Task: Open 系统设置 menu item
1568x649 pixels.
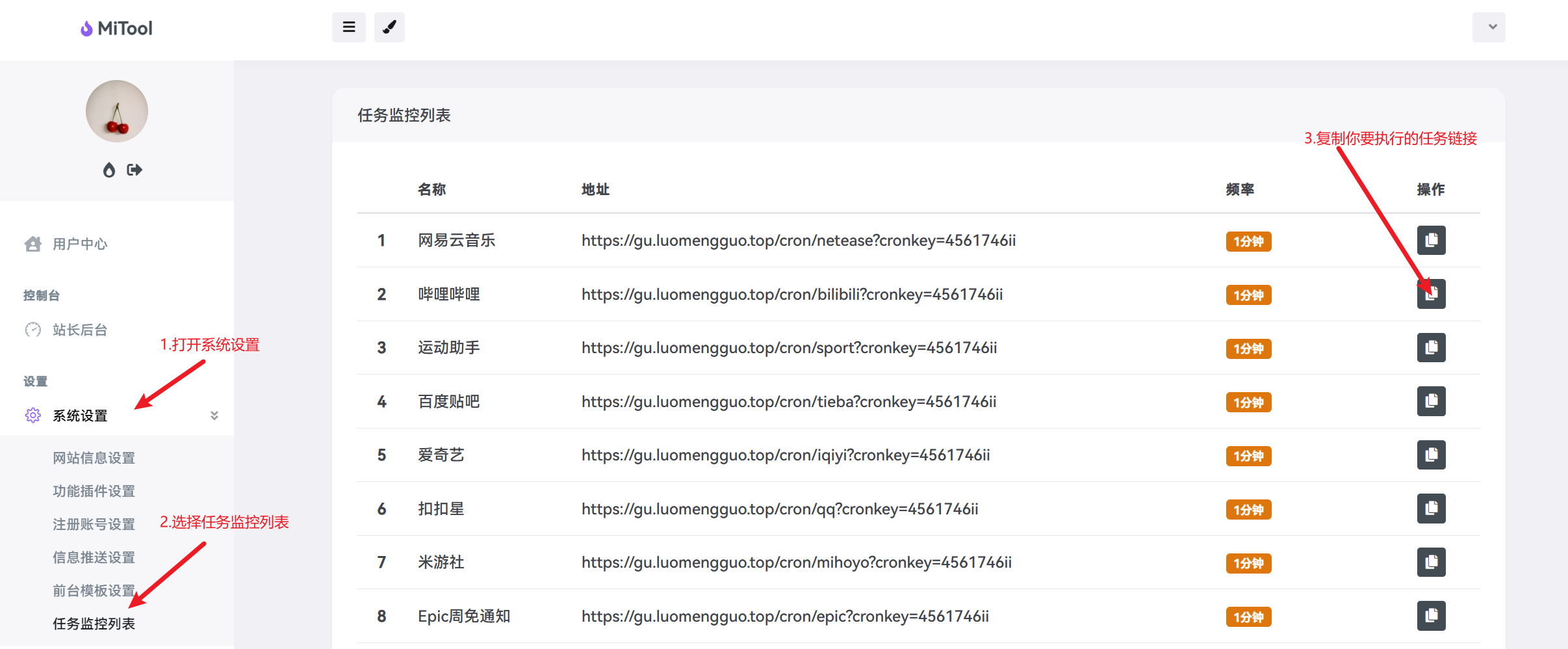Action: 80,416
